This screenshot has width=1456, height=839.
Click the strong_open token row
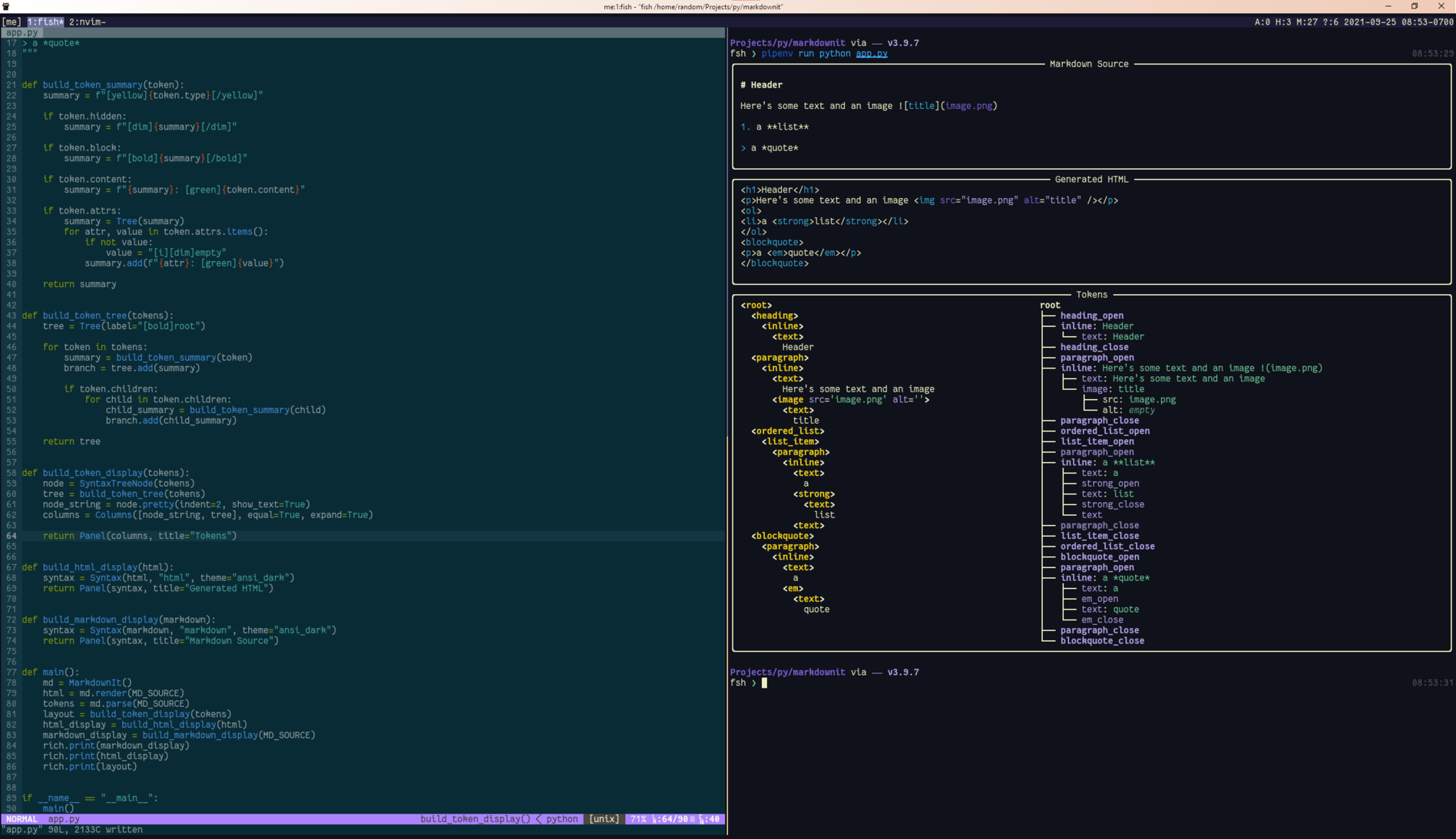click(x=1110, y=484)
